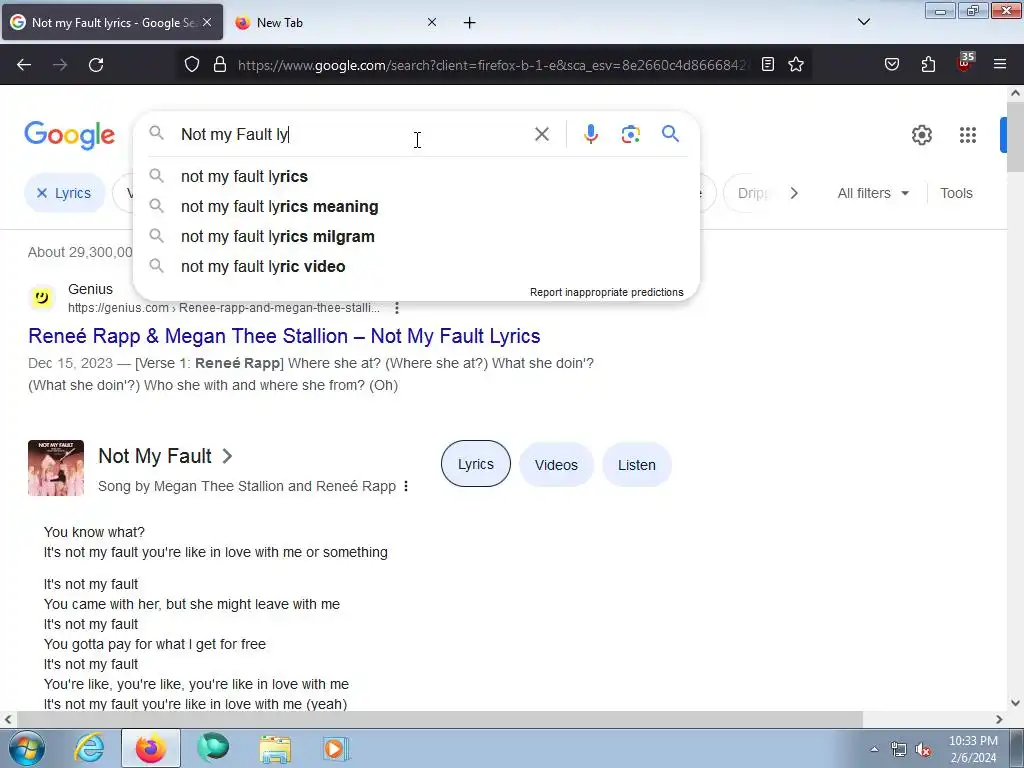Click in the Google search input field

pyautogui.click(x=353, y=134)
